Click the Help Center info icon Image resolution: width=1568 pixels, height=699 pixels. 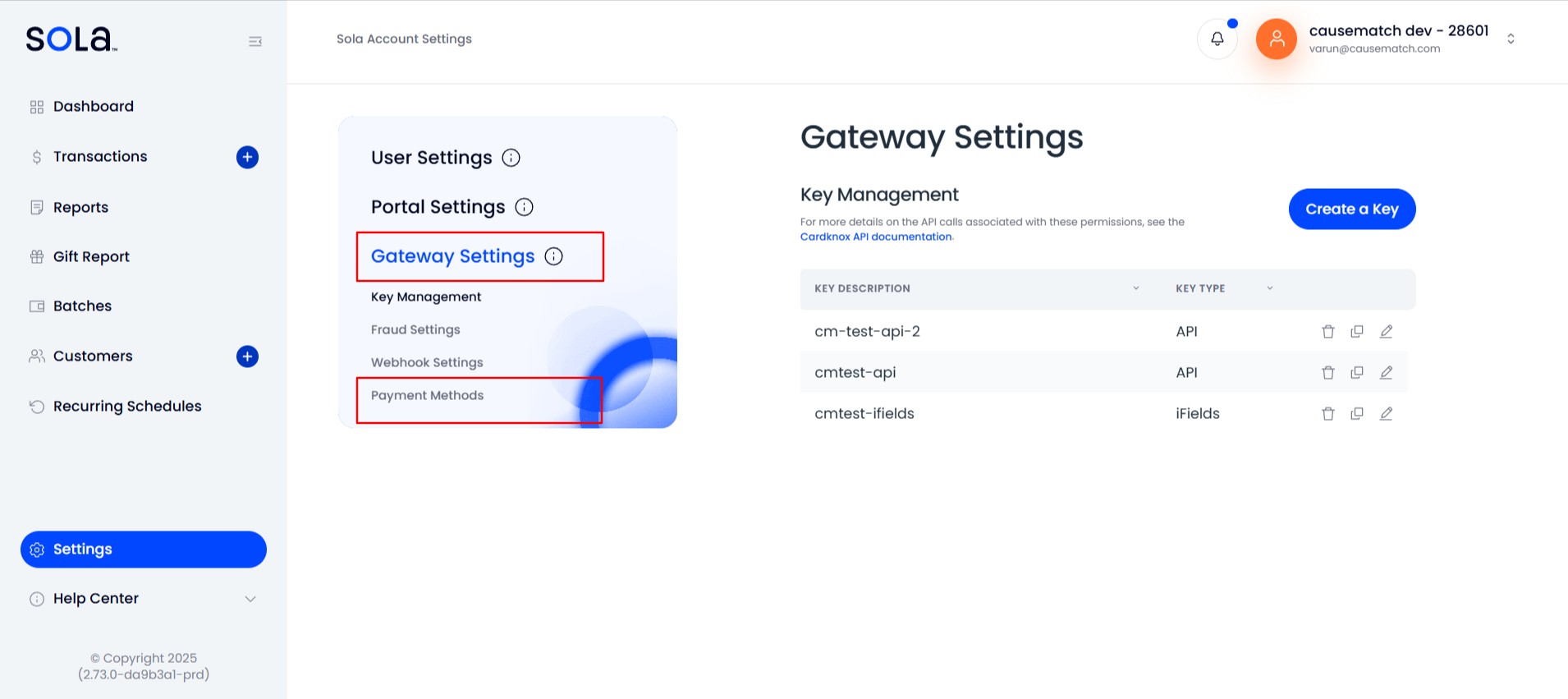pyautogui.click(x=37, y=599)
